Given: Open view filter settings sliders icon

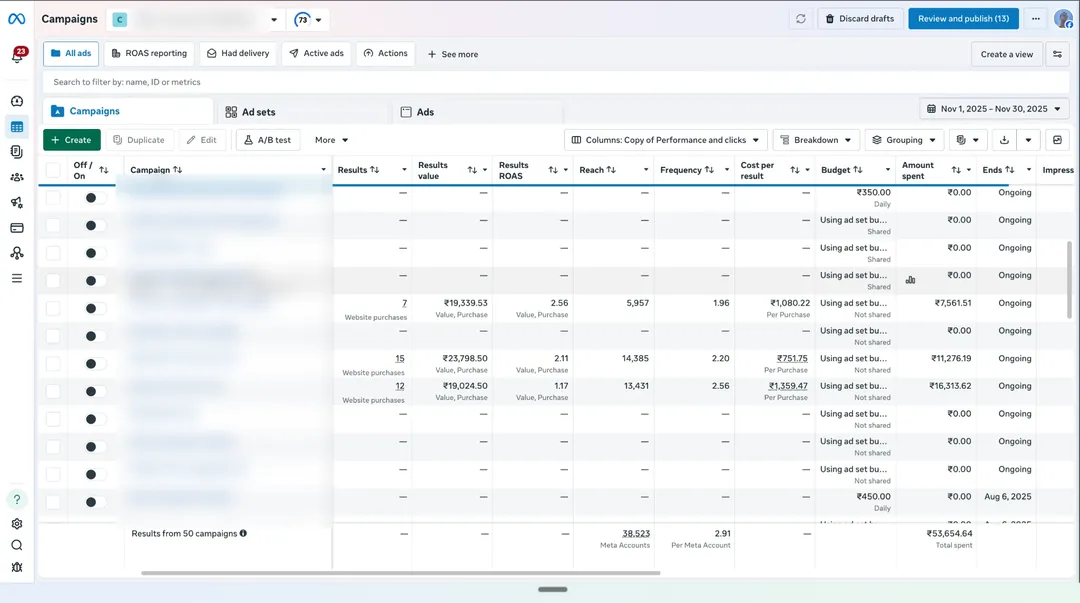Looking at the screenshot, I should click(1057, 54).
